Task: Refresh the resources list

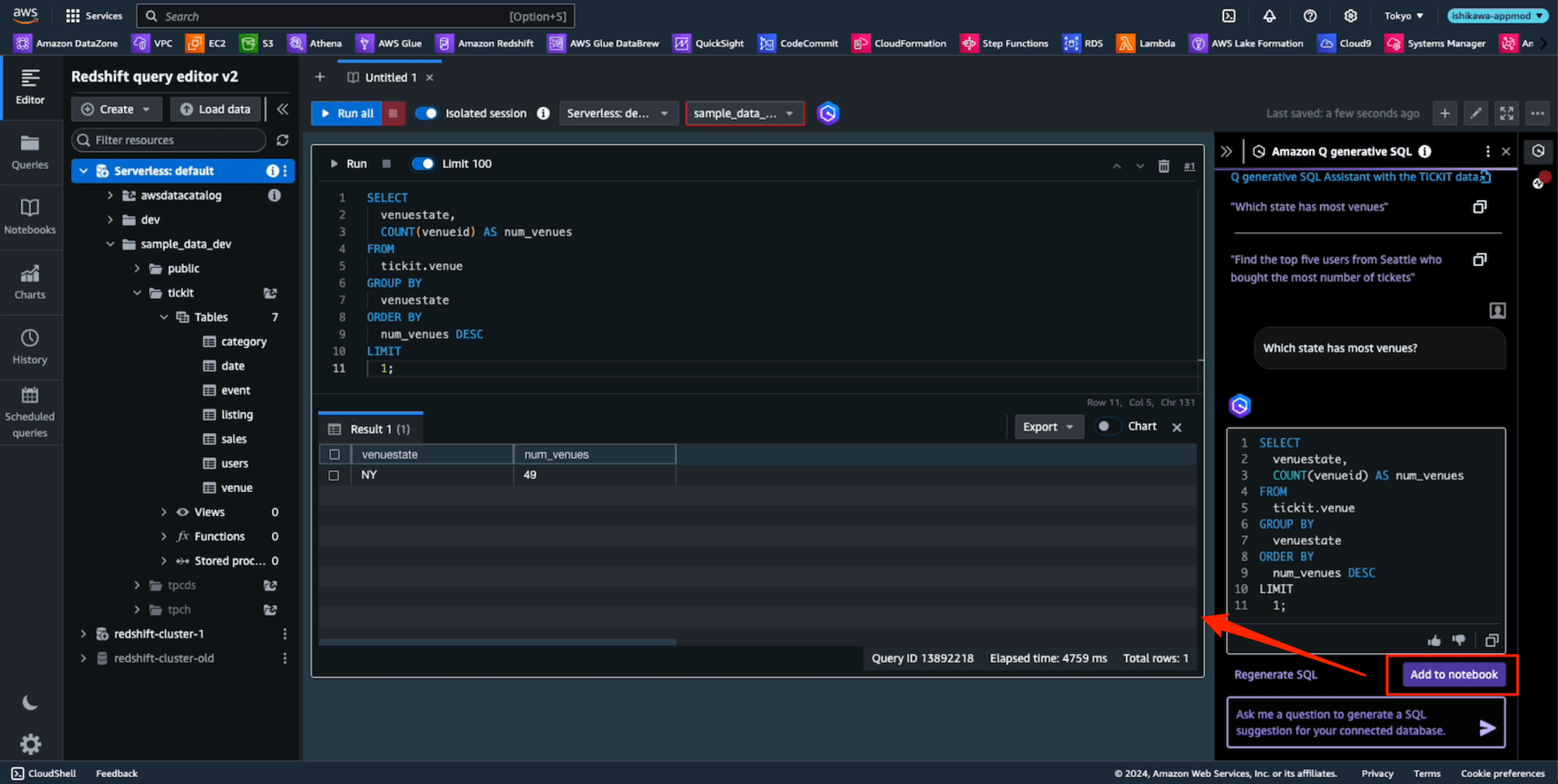Action: [x=282, y=140]
